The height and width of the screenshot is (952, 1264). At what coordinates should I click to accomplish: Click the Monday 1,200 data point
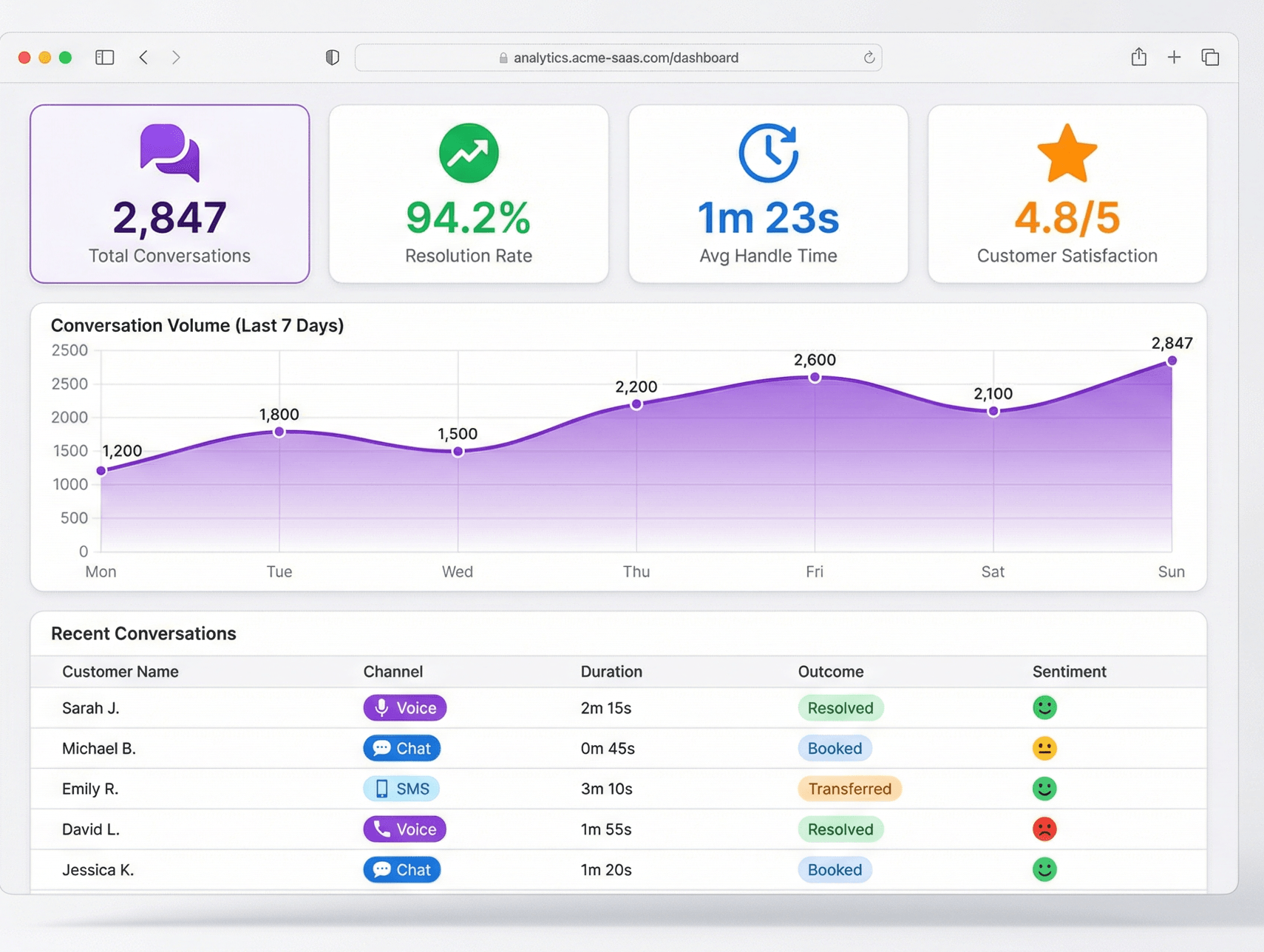101,471
